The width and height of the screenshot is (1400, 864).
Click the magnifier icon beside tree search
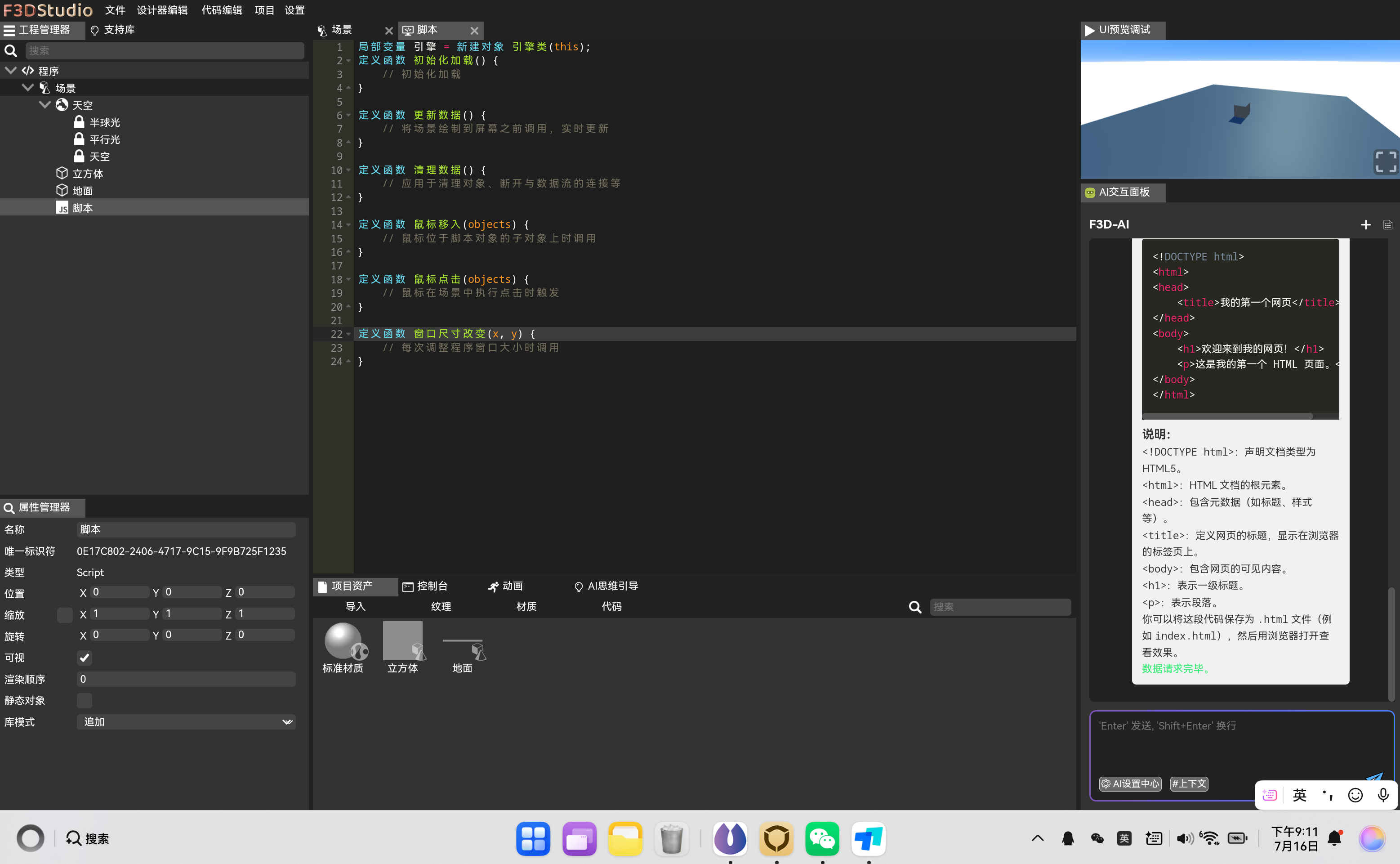tap(11, 51)
